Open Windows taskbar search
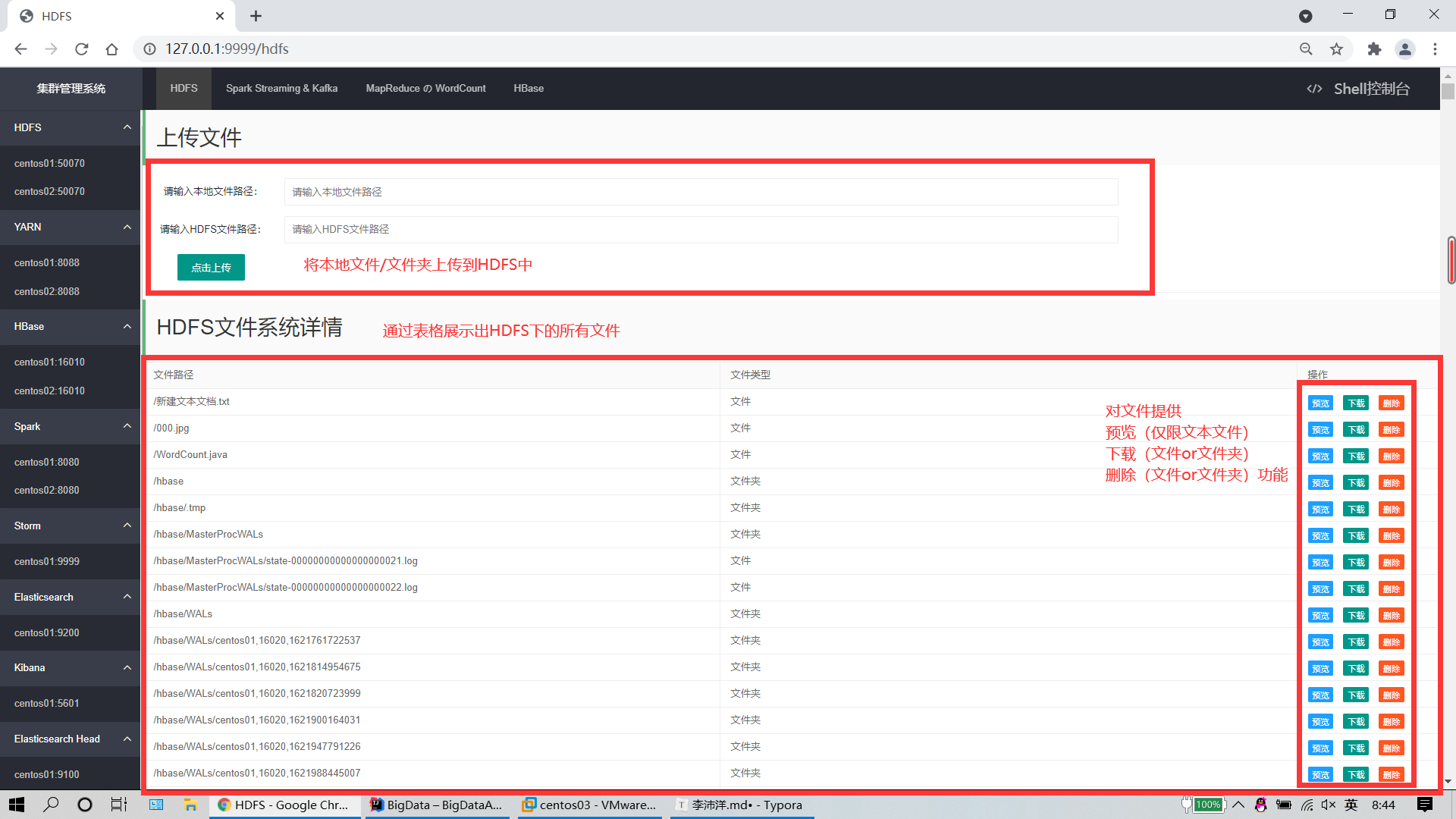 pos(51,805)
